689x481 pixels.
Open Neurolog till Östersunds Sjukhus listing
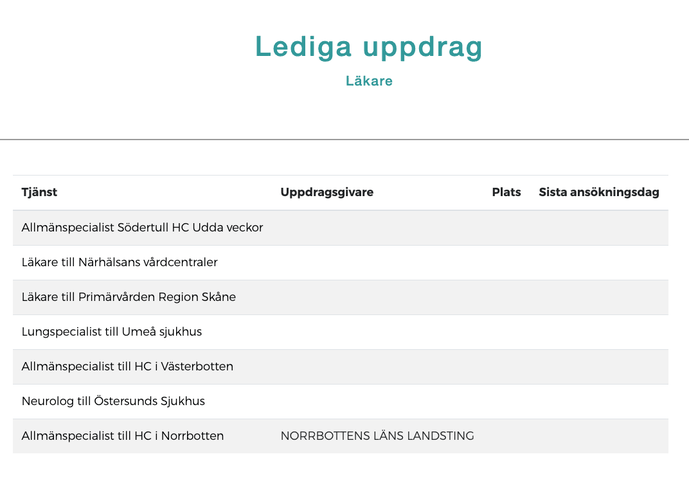[x=113, y=401]
